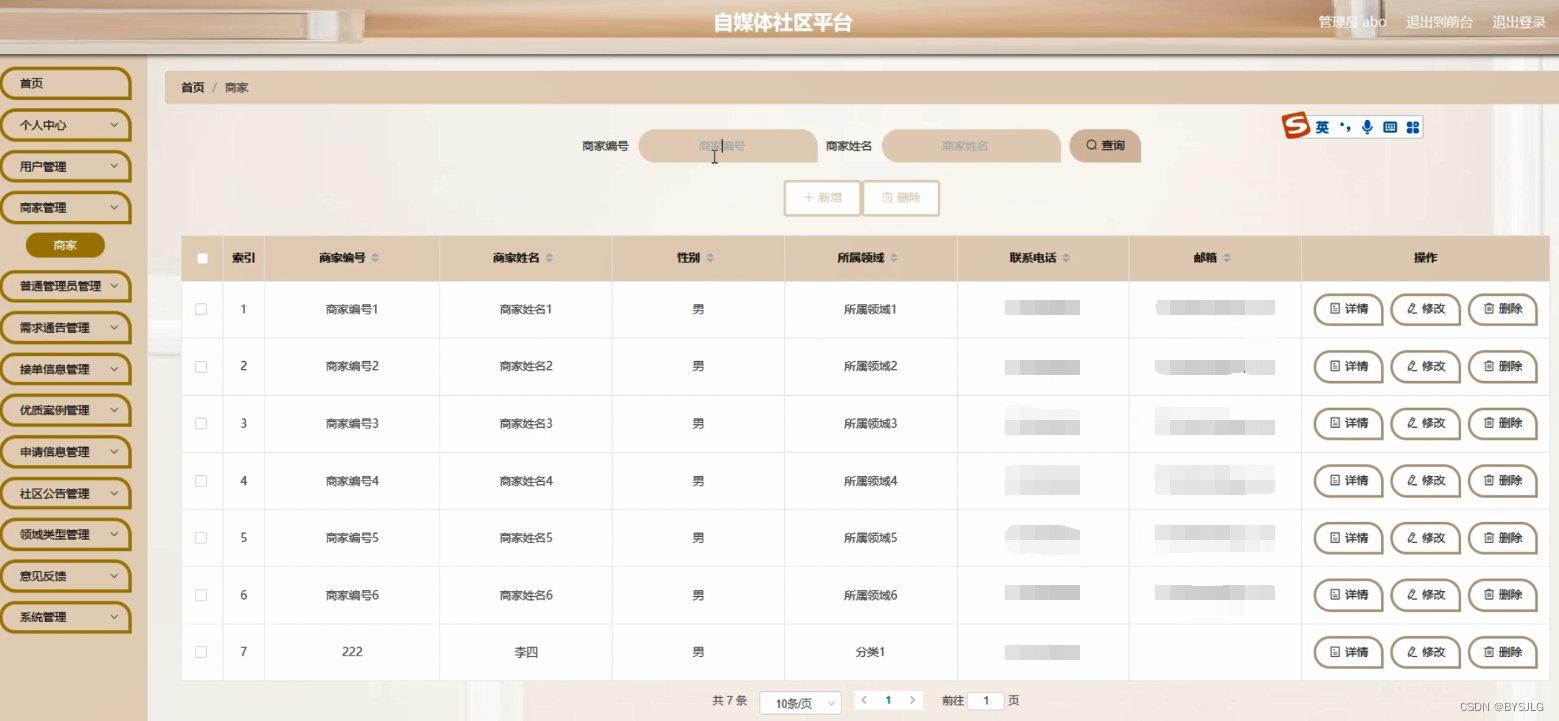
Task: Click 退出到前台 link in header
Action: click(x=1439, y=22)
